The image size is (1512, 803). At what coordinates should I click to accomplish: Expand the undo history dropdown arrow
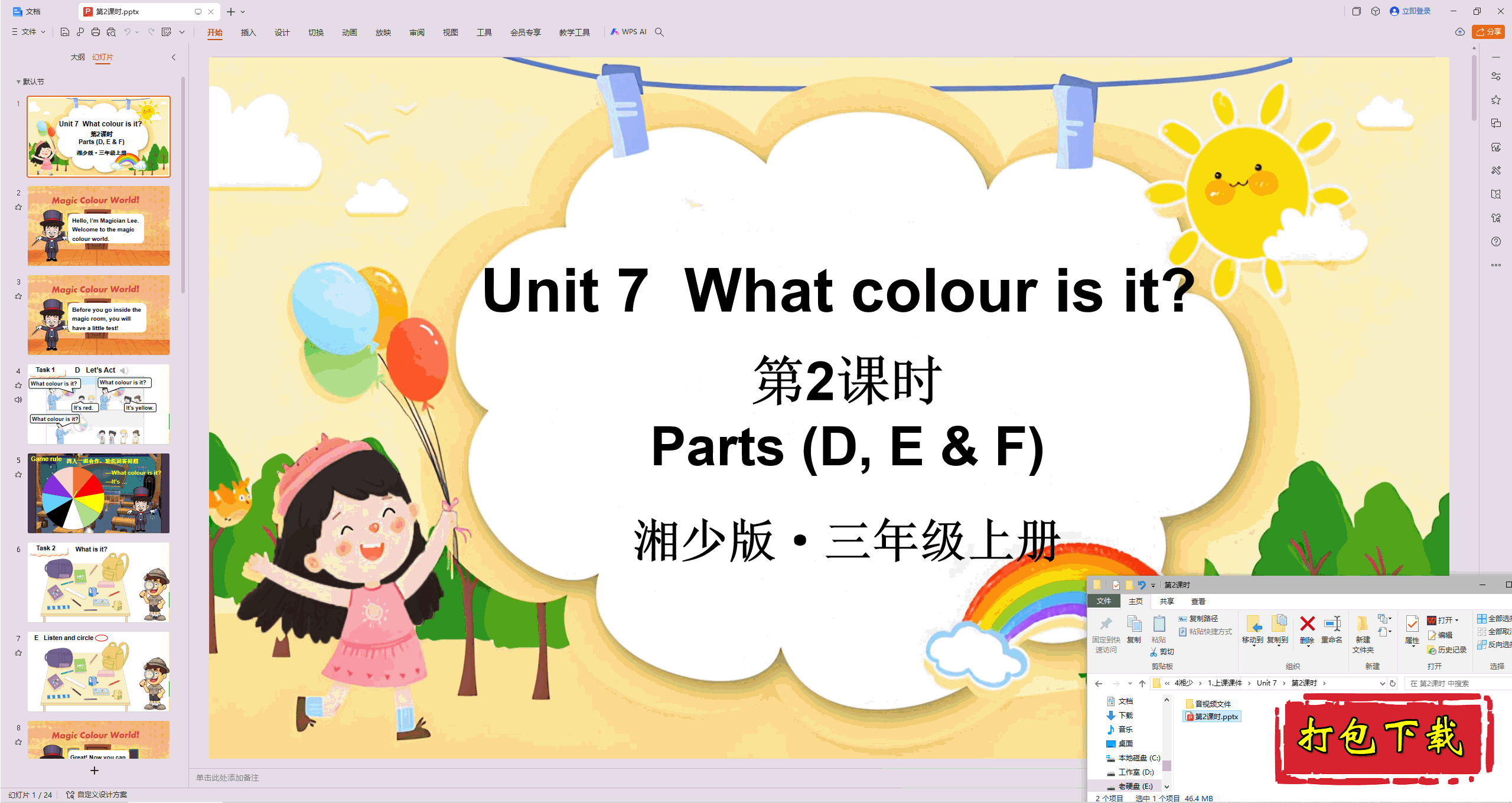tap(137, 32)
